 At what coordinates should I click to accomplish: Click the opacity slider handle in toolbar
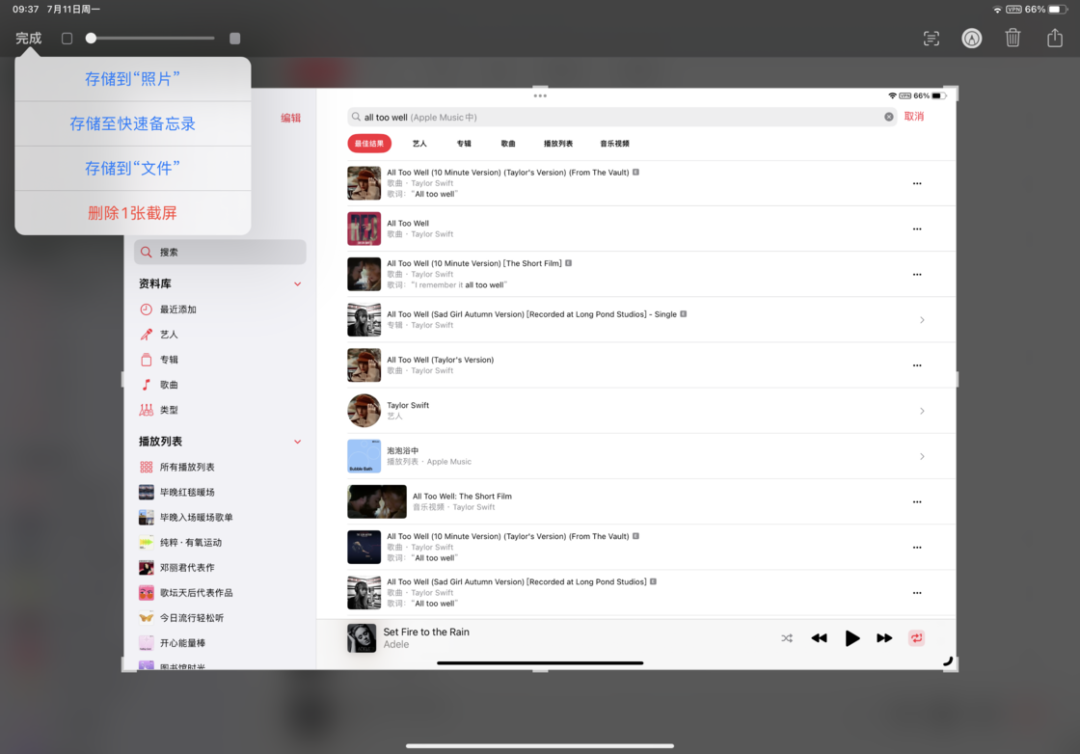pyautogui.click(x=91, y=39)
